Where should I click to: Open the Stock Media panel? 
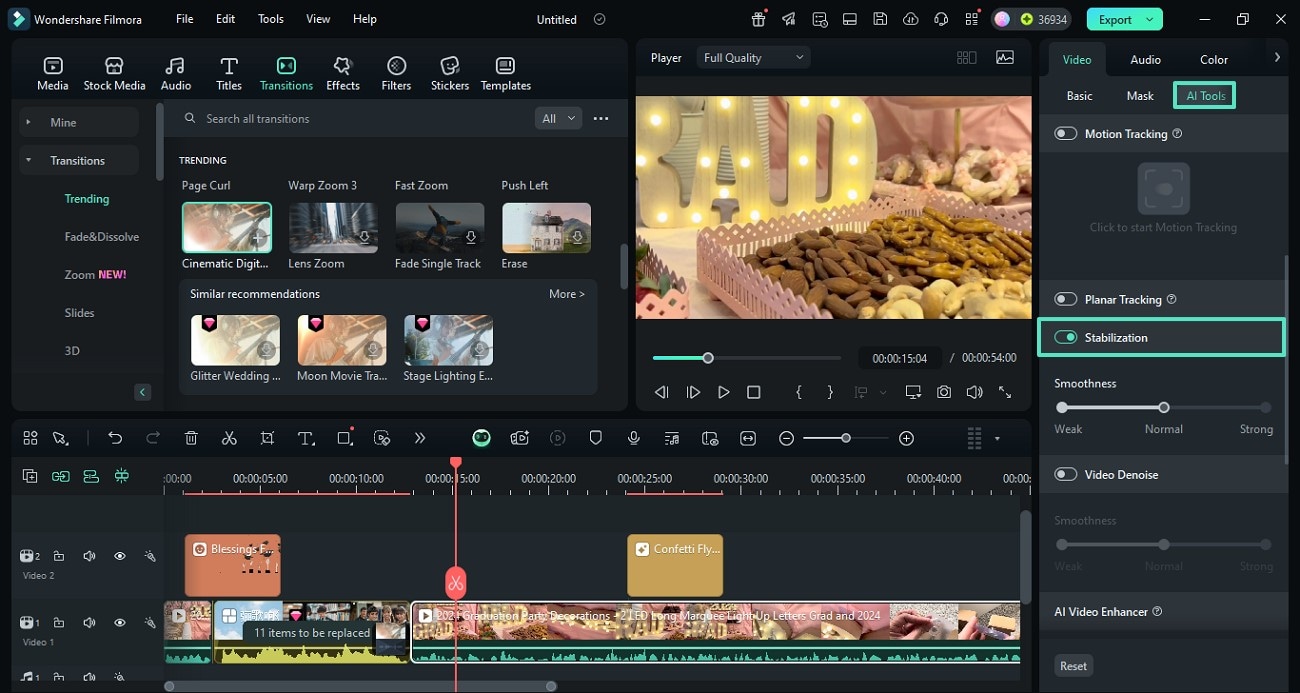[x=114, y=74]
